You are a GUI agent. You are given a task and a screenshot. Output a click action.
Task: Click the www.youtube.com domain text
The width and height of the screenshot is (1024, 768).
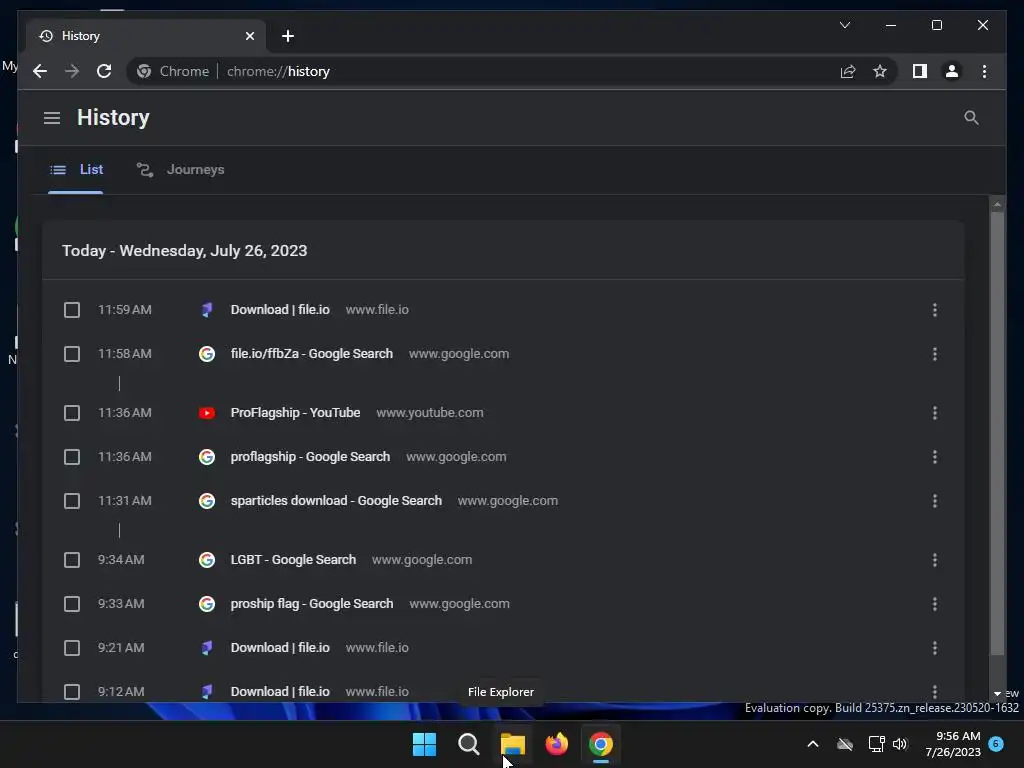click(430, 413)
